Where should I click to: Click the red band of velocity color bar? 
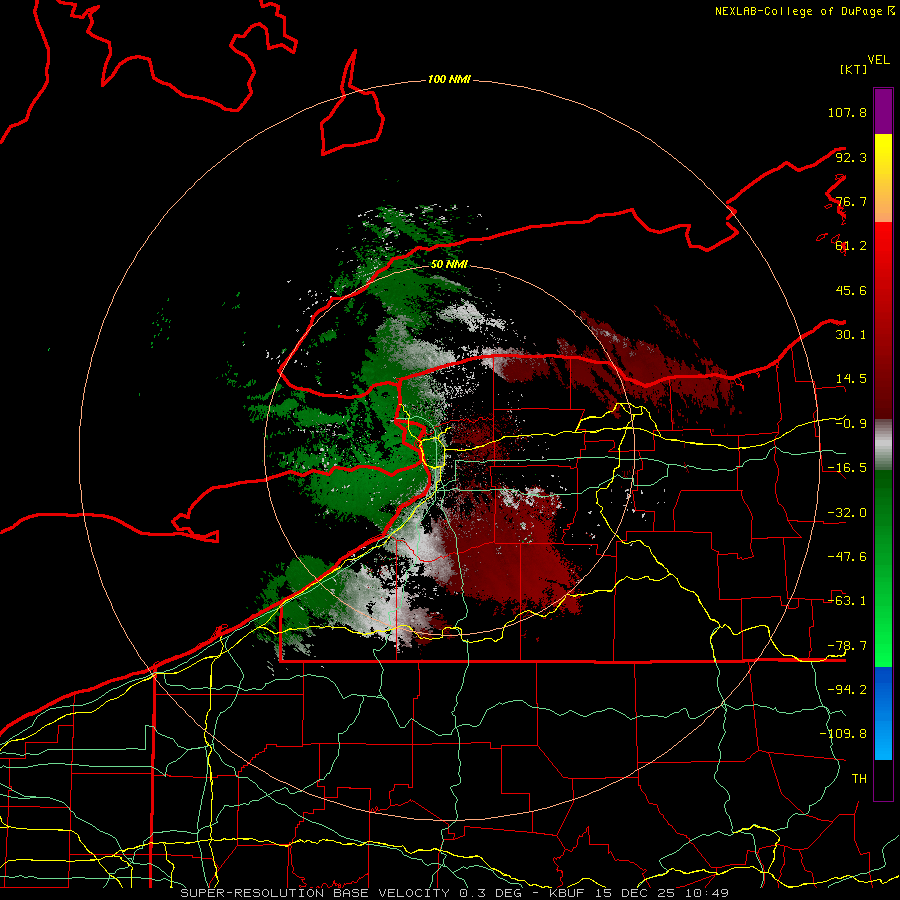coord(883,320)
